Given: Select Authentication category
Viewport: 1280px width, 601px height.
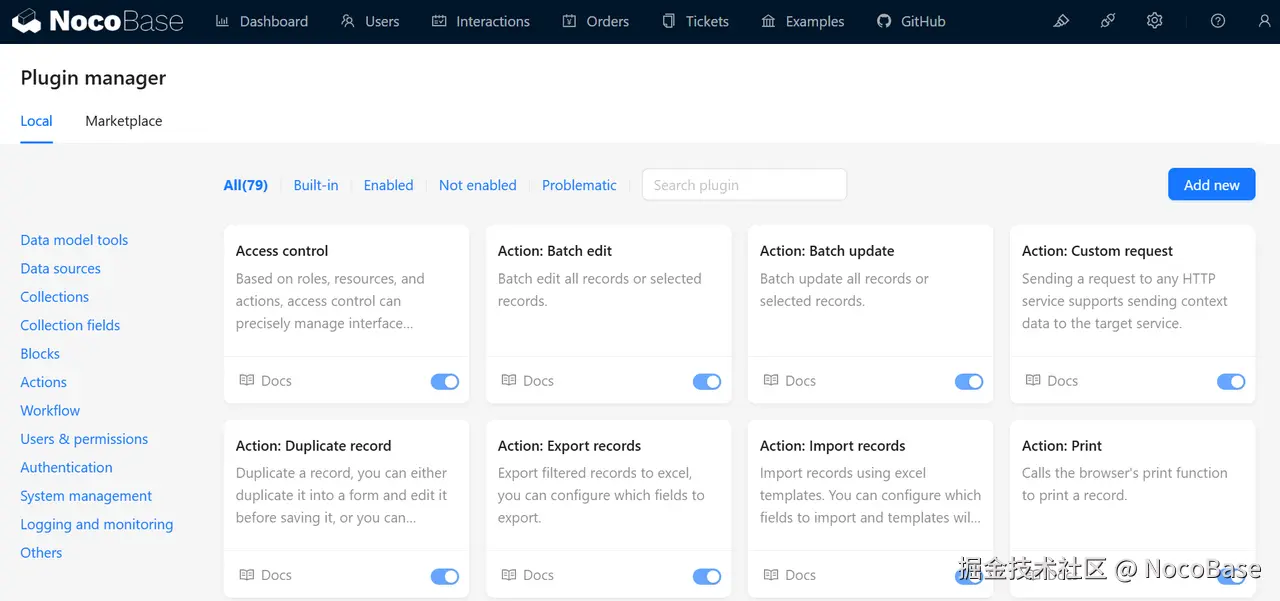Looking at the screenshot, I should [x=66, y=467].
